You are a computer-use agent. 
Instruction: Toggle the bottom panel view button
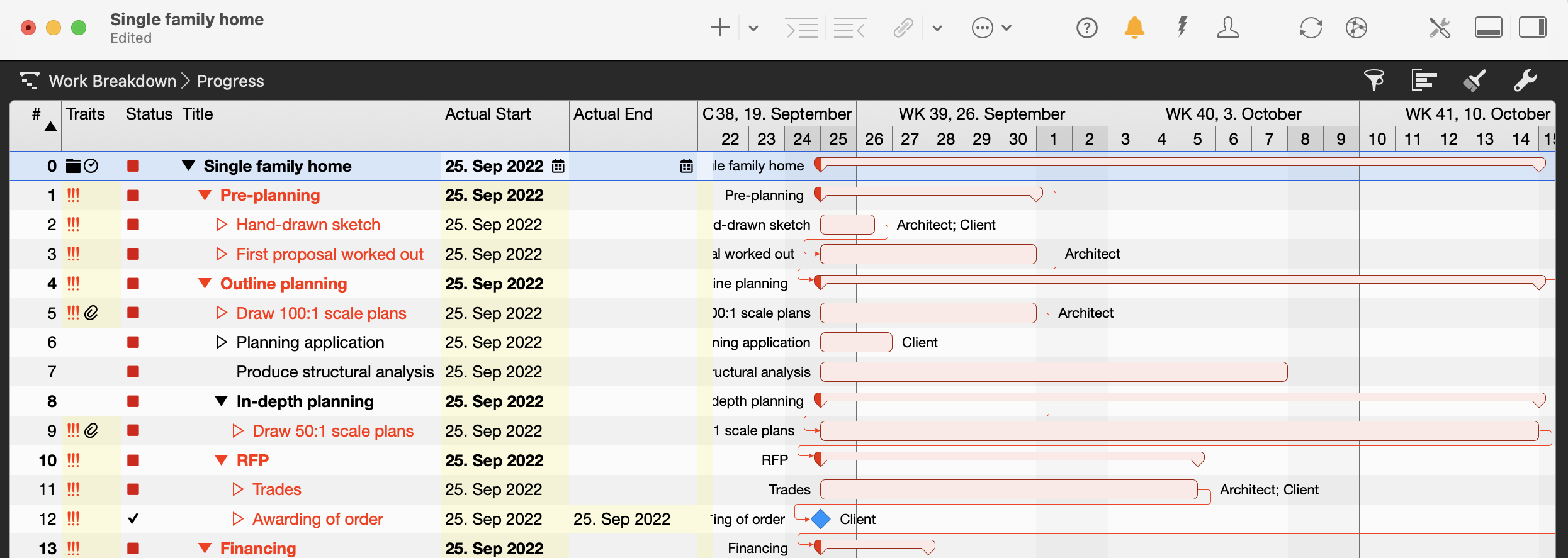pos(1488,28)
